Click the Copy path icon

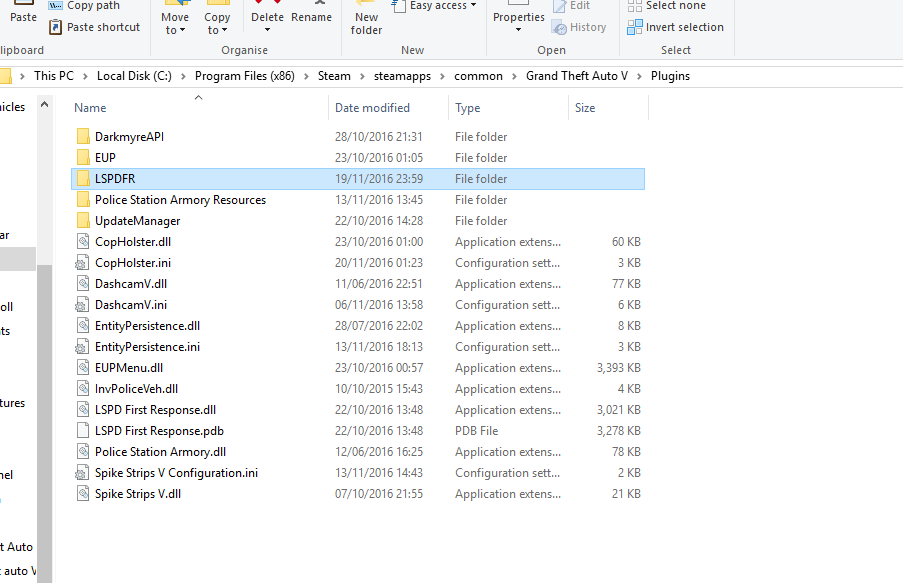point(55,5)
